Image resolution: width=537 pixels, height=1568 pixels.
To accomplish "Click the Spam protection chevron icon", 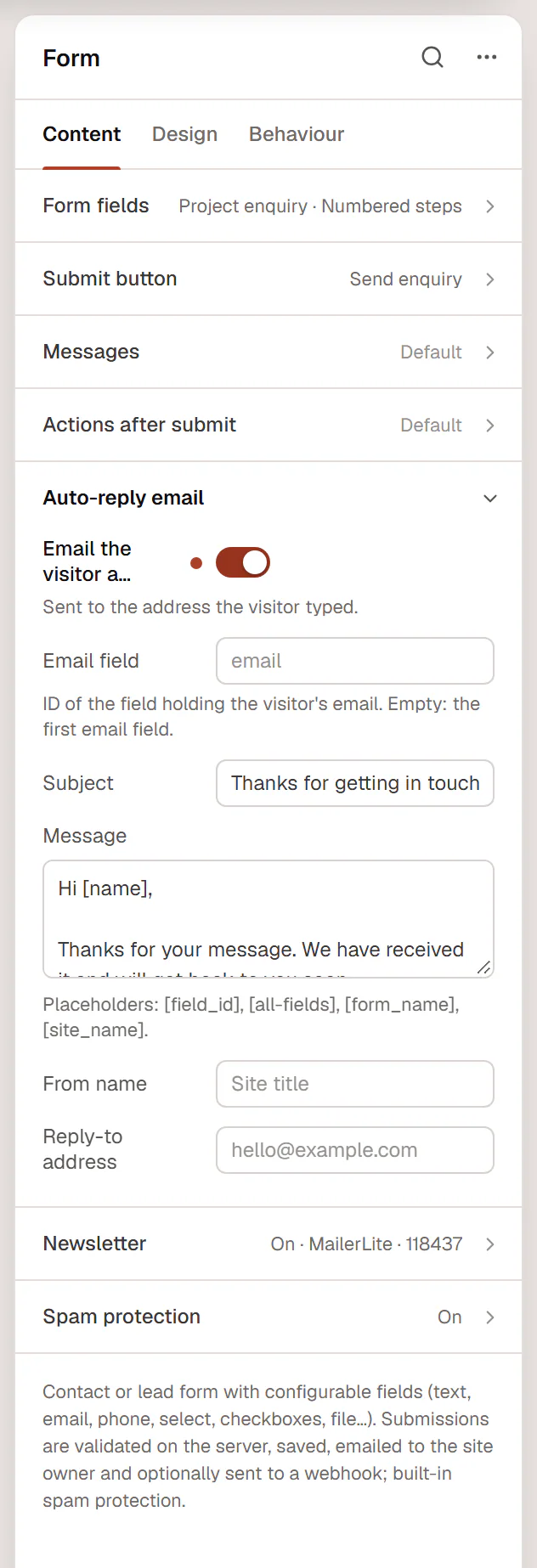I will 490,1317.
